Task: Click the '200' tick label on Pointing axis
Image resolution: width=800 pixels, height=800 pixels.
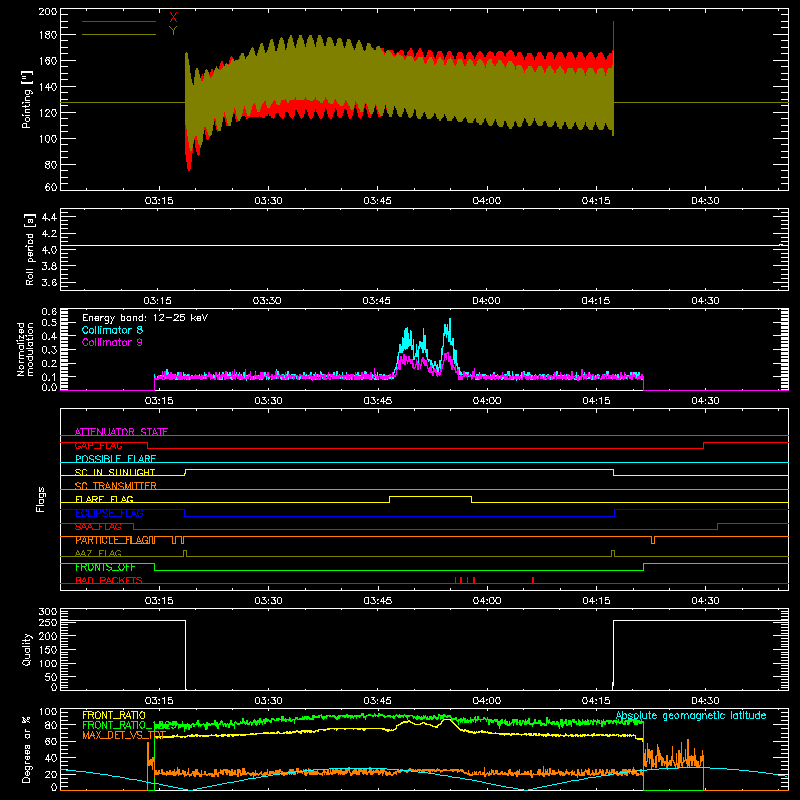Action: [x=47, y=12]
